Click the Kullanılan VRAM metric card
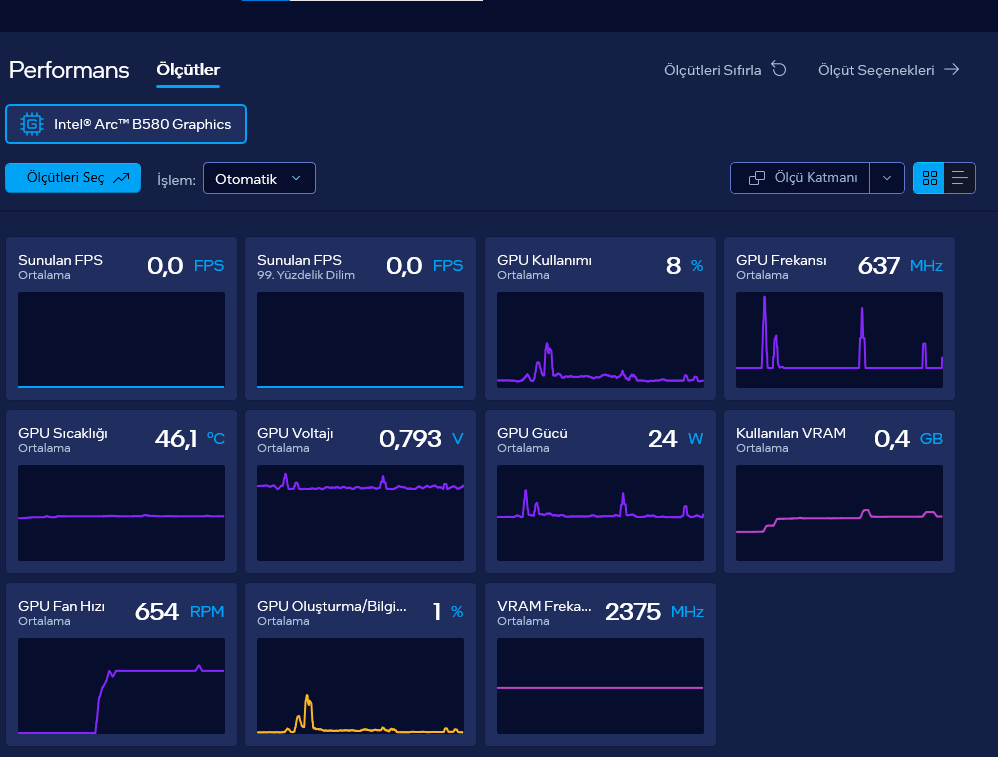This screenshot has height=757, width=998. coord(839,491)
